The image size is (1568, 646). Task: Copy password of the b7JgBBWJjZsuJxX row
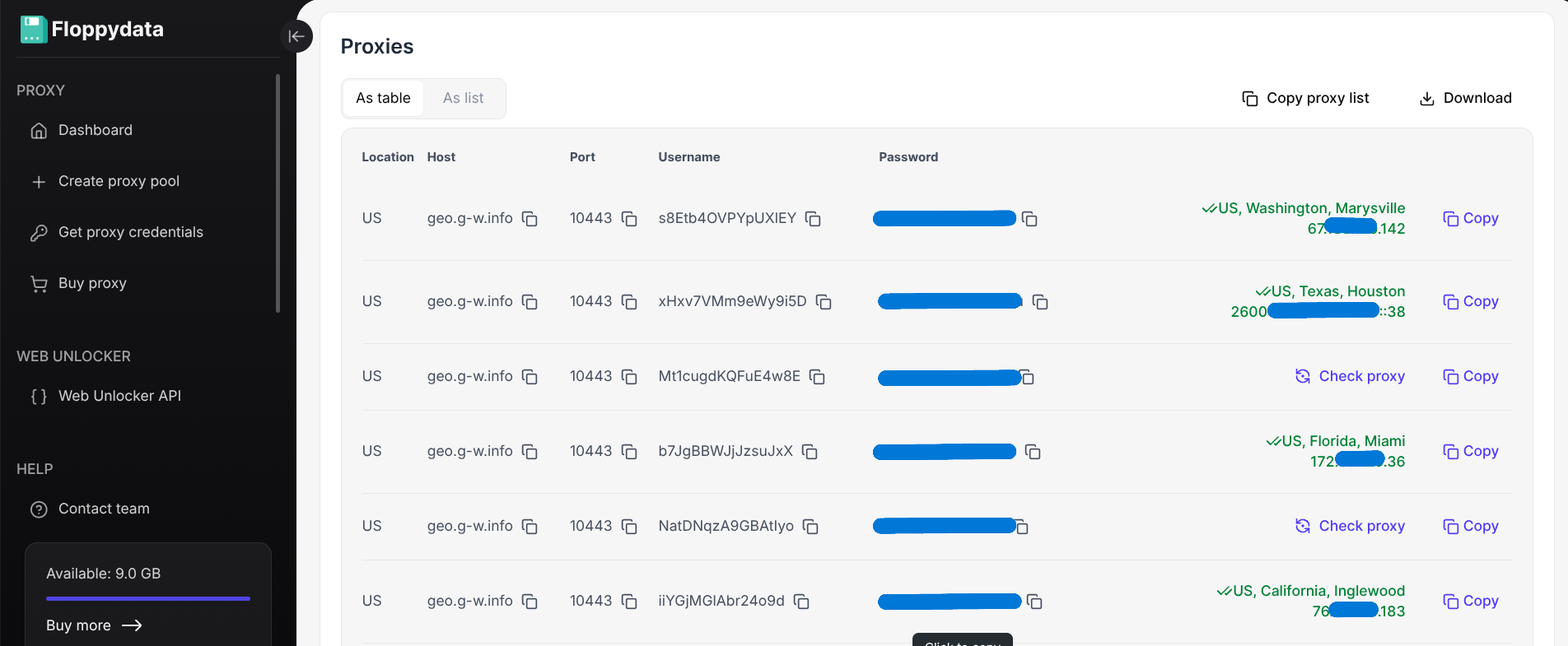[x=1033, y=452]
